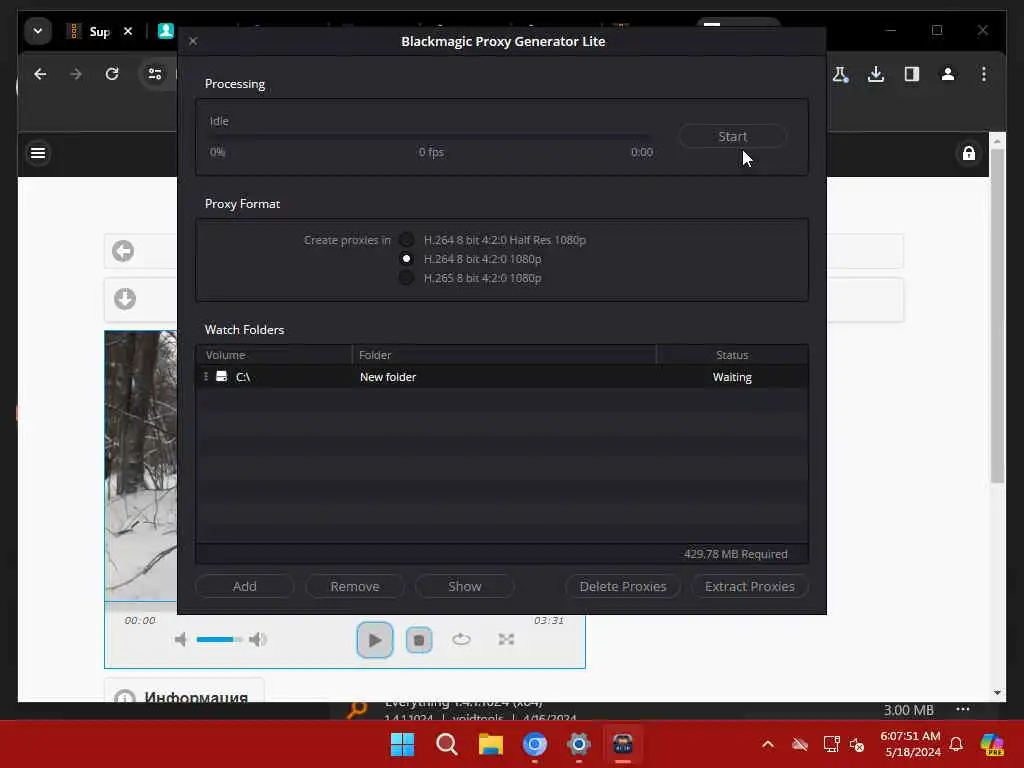The width and height of the screenshot is (1024, 768).
Task: Open the taskbar clock and date
Action: 910,744
